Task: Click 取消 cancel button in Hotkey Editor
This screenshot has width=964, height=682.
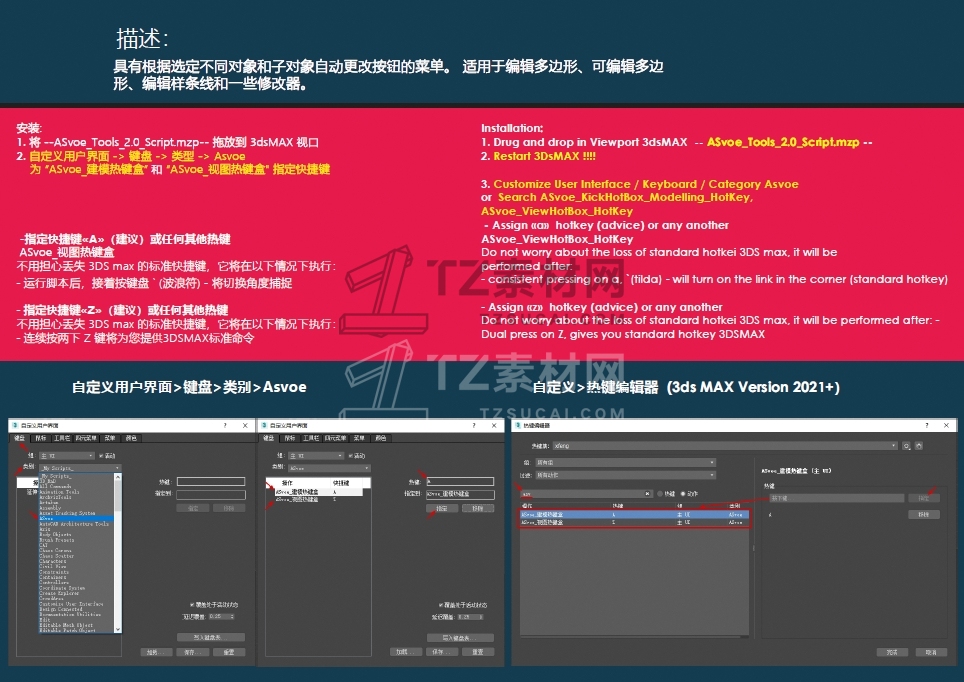Action: [x=931, y=652]
